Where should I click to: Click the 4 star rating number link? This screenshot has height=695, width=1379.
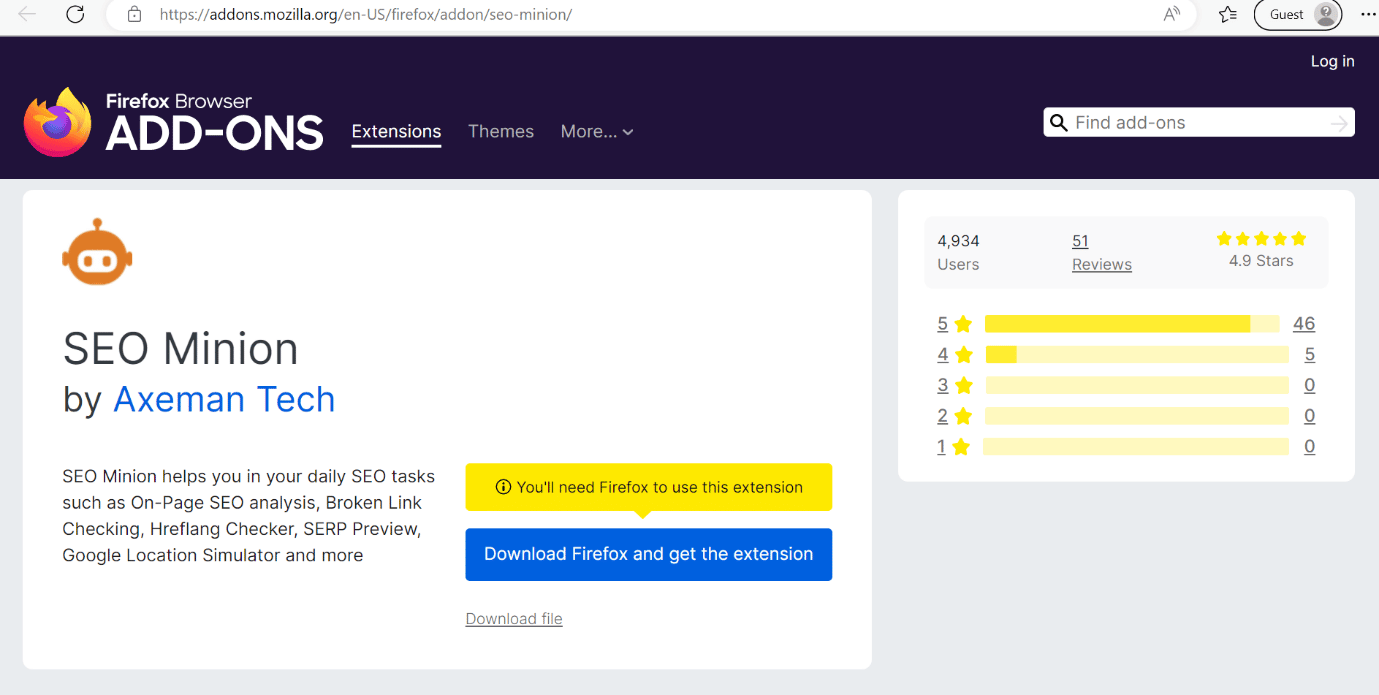(943, 355)
